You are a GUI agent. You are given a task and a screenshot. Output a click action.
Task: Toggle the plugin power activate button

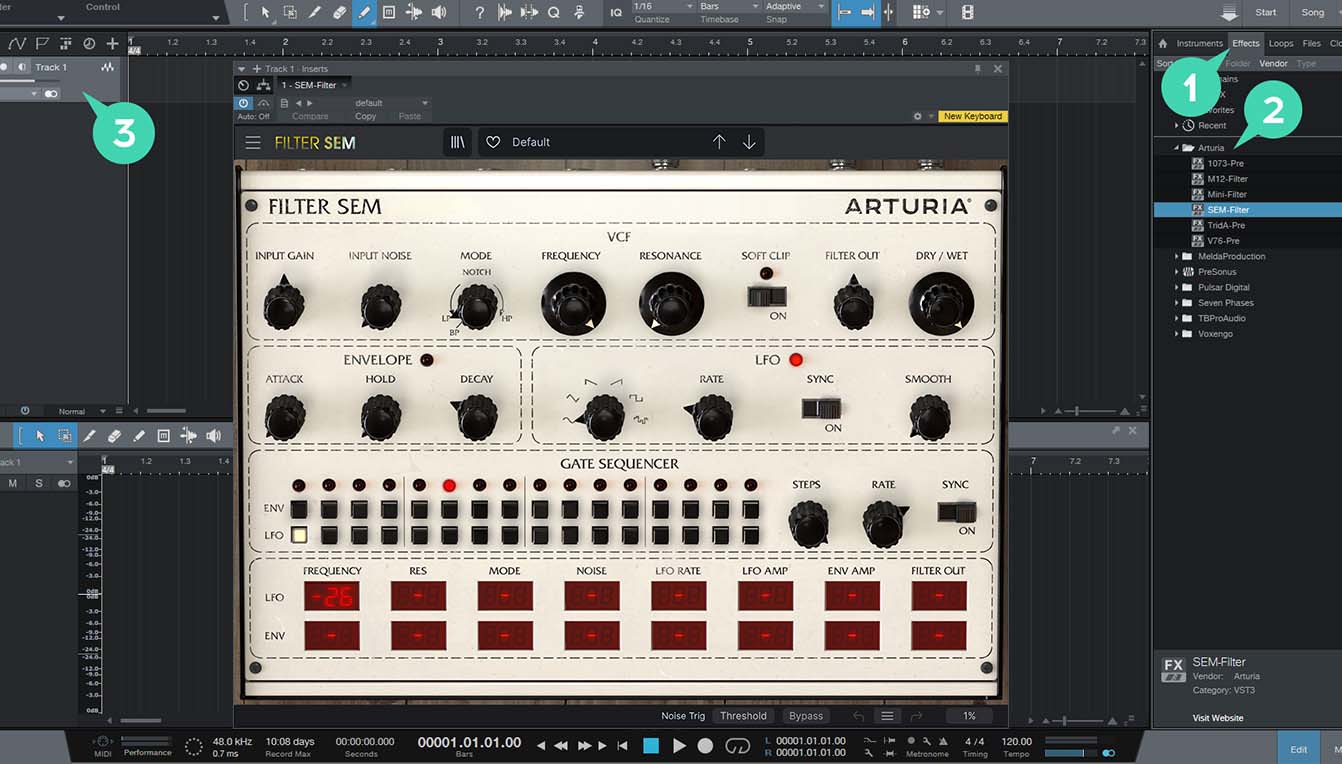pos(243,103)
